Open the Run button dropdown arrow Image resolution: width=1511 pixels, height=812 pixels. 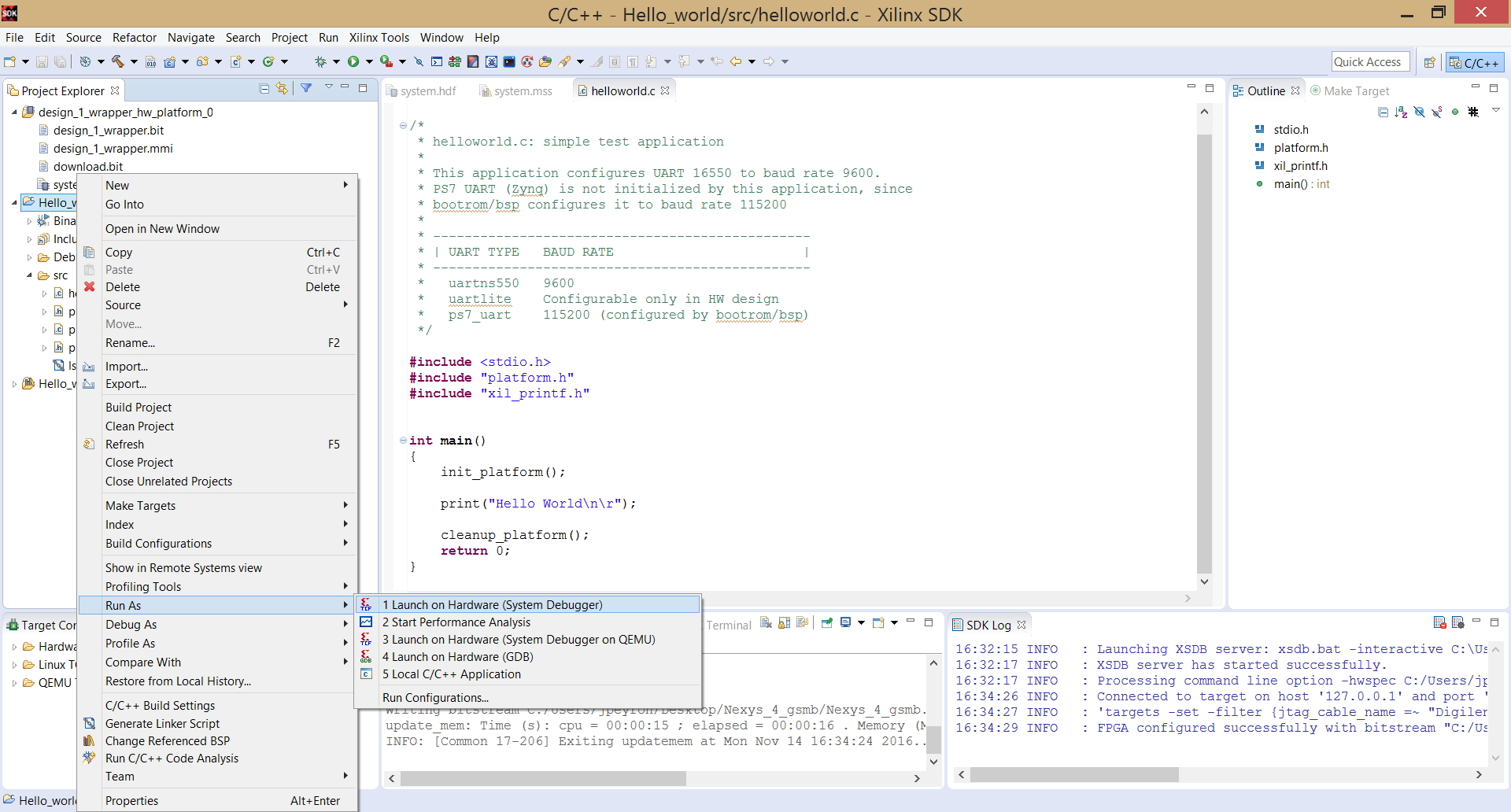pyautogui.click(x=369, y=61)
